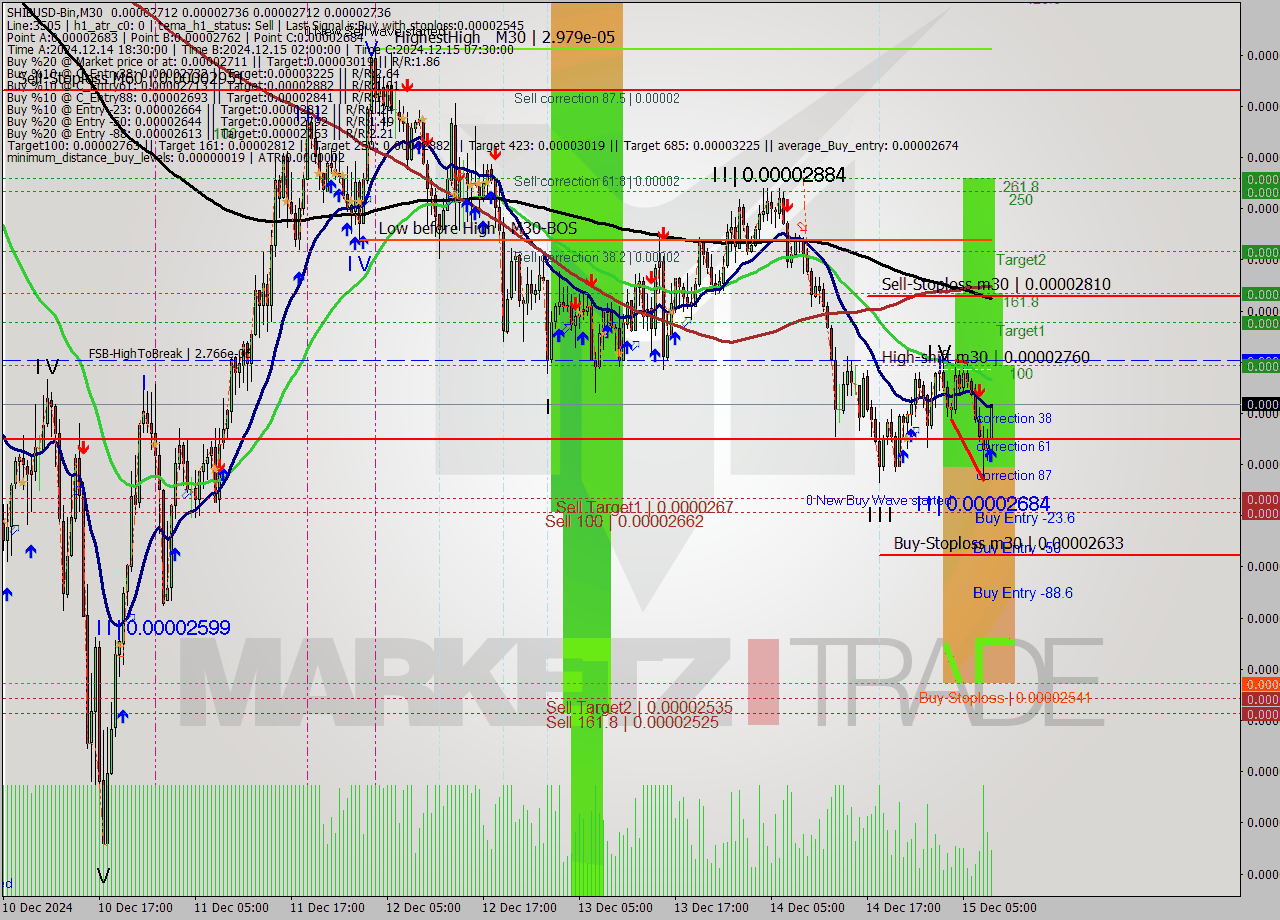Select the 'Sell correction 87.5 | 0.00002' label
This screenshot has width=1280, height=920.
pyautogui.click(x=597, y=98)
